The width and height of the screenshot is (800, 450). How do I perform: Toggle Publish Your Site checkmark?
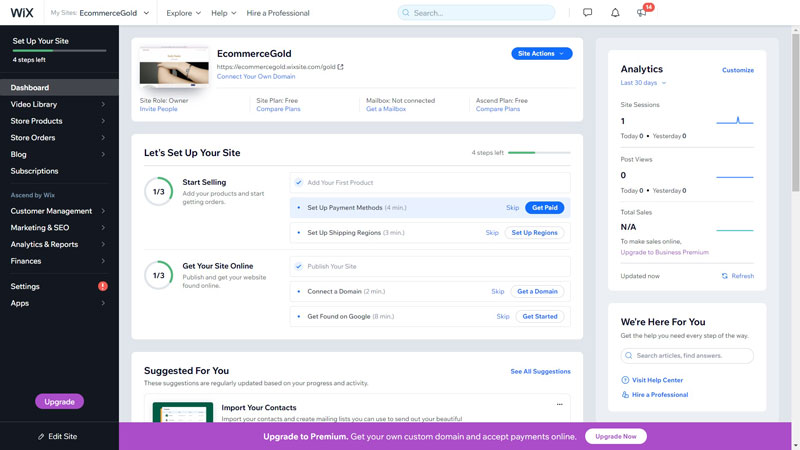(x=298, y=266)
